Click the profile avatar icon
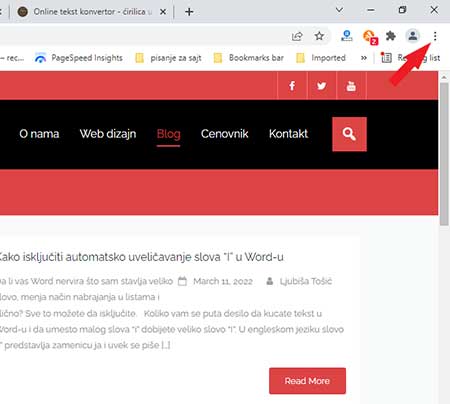 pos(413,36)
